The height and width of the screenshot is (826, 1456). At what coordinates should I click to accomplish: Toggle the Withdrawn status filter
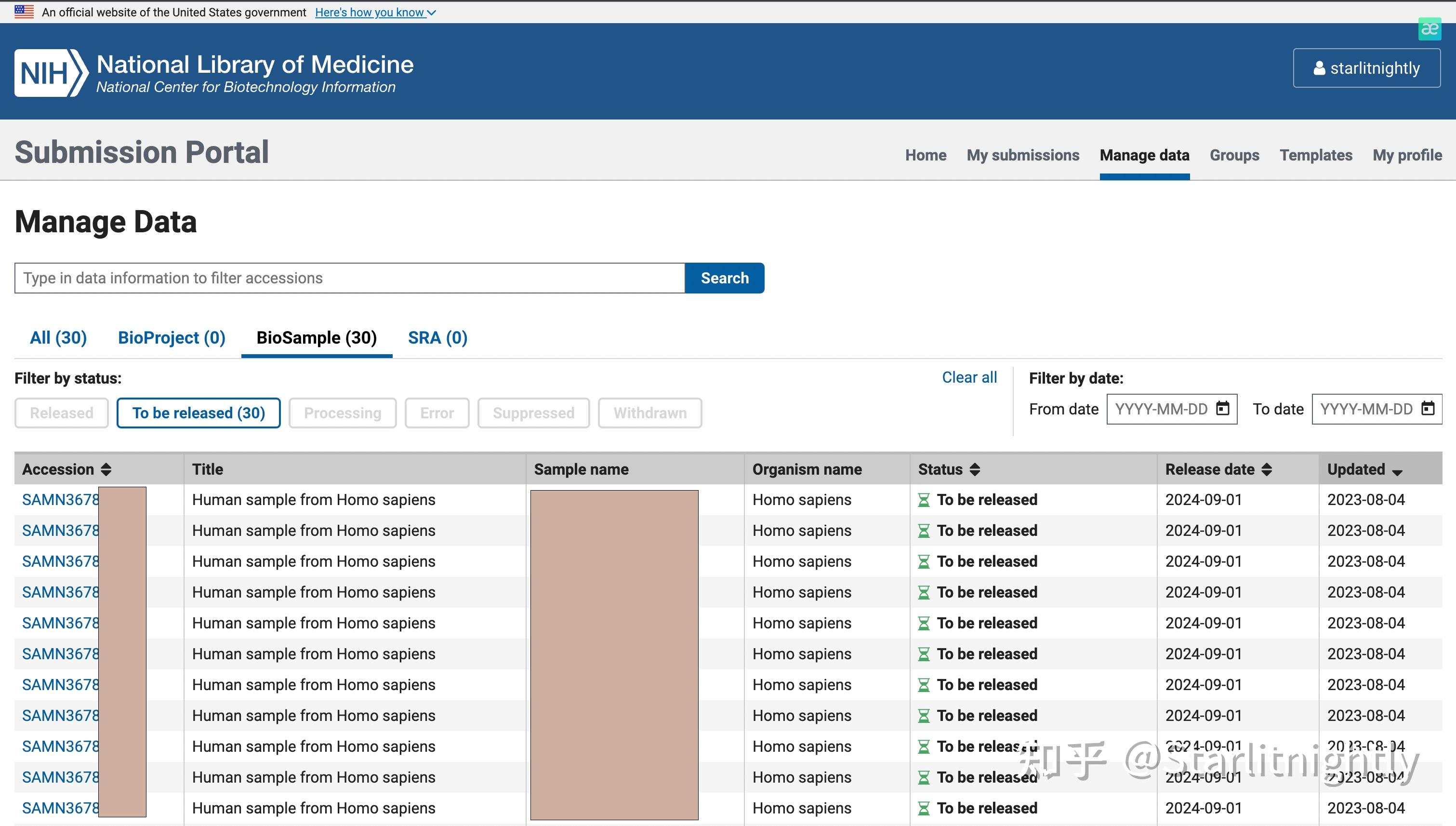(649, 413)
